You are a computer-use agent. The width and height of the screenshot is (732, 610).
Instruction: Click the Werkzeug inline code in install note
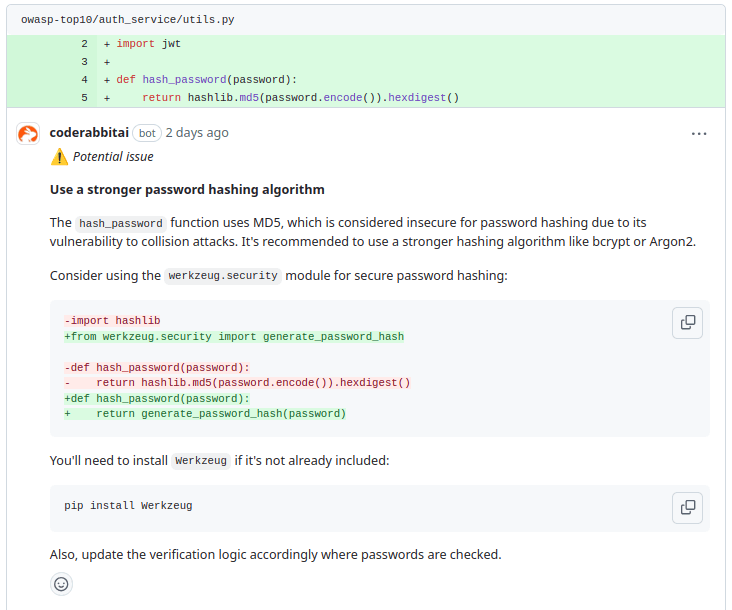(x=201, y=461)
